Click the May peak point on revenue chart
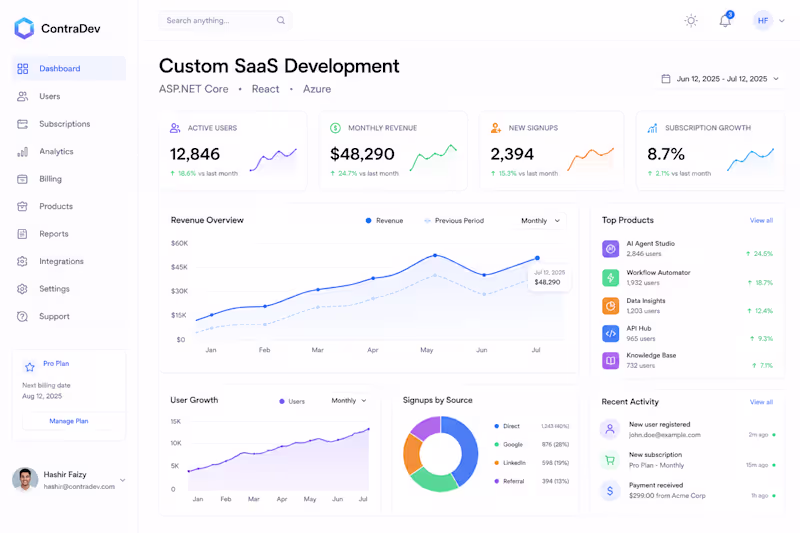Screen dimensions: 800x533 (x=435, y=255)
